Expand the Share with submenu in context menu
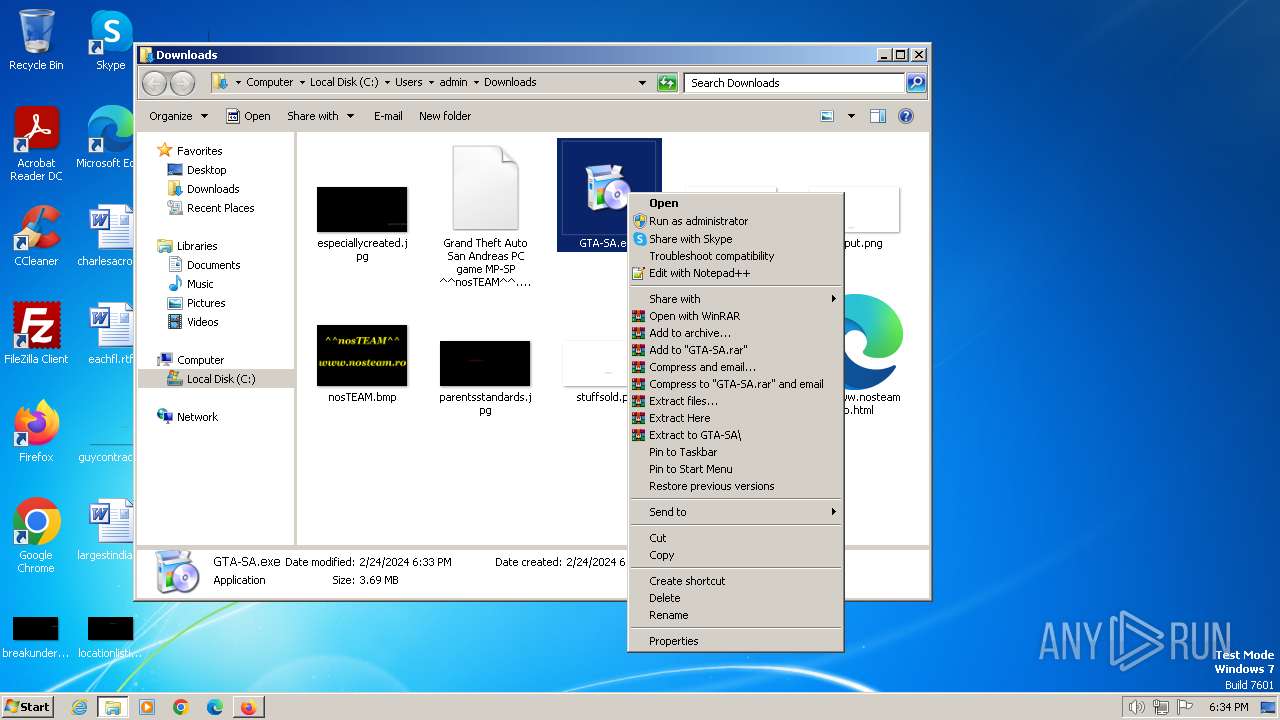This screenshot has width=1280, height=720. (736, 299)
